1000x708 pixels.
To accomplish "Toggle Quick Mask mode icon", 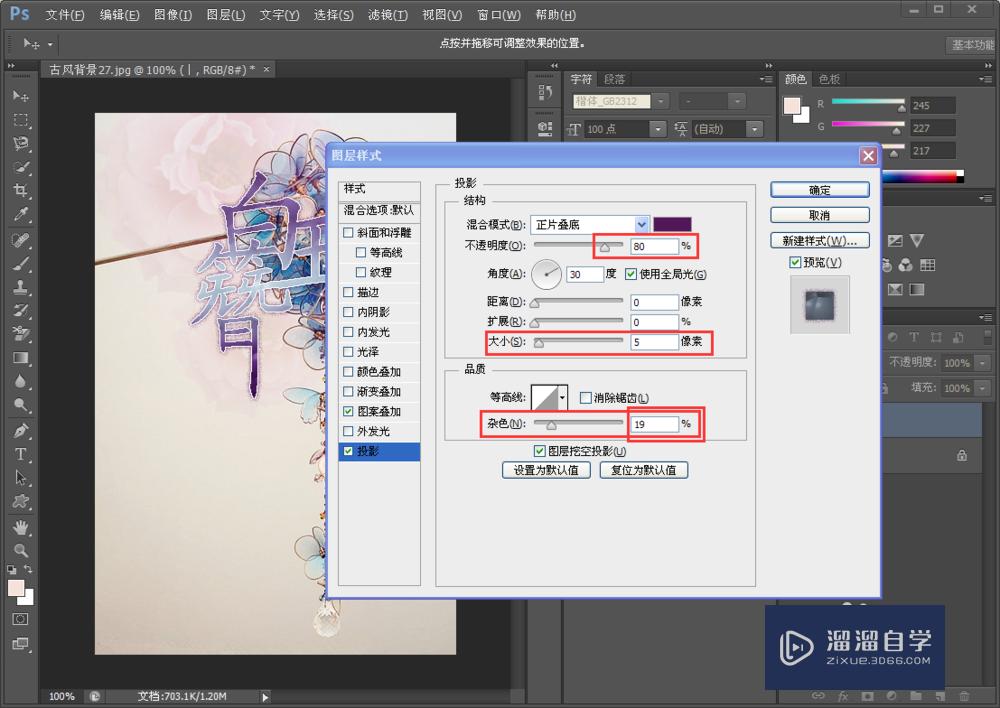I will click(x=20, y=619).
